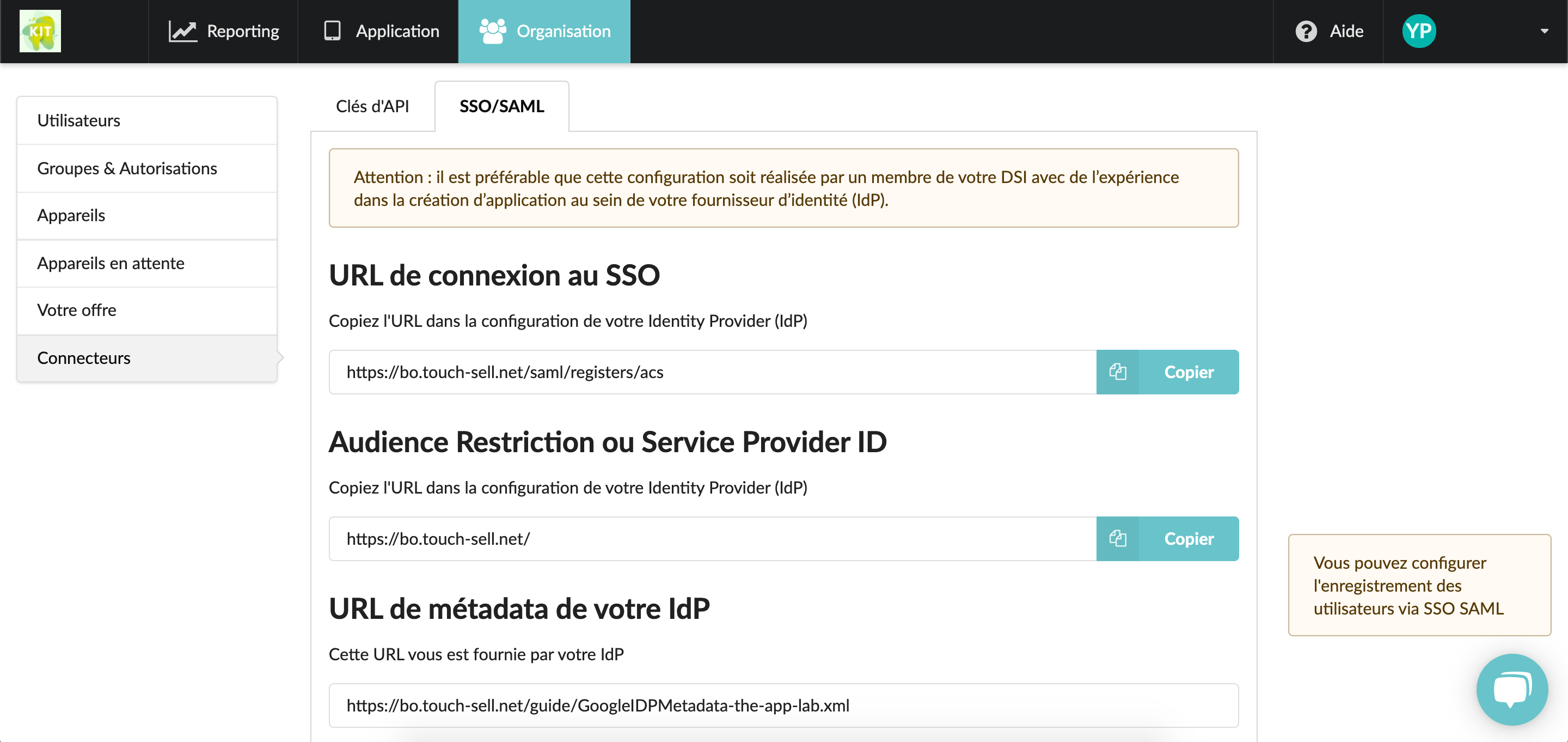Click the 'URL de métadata de votre IdP' heading
Viewport: 1568px width, 742px height.
(x=519, y=609)
